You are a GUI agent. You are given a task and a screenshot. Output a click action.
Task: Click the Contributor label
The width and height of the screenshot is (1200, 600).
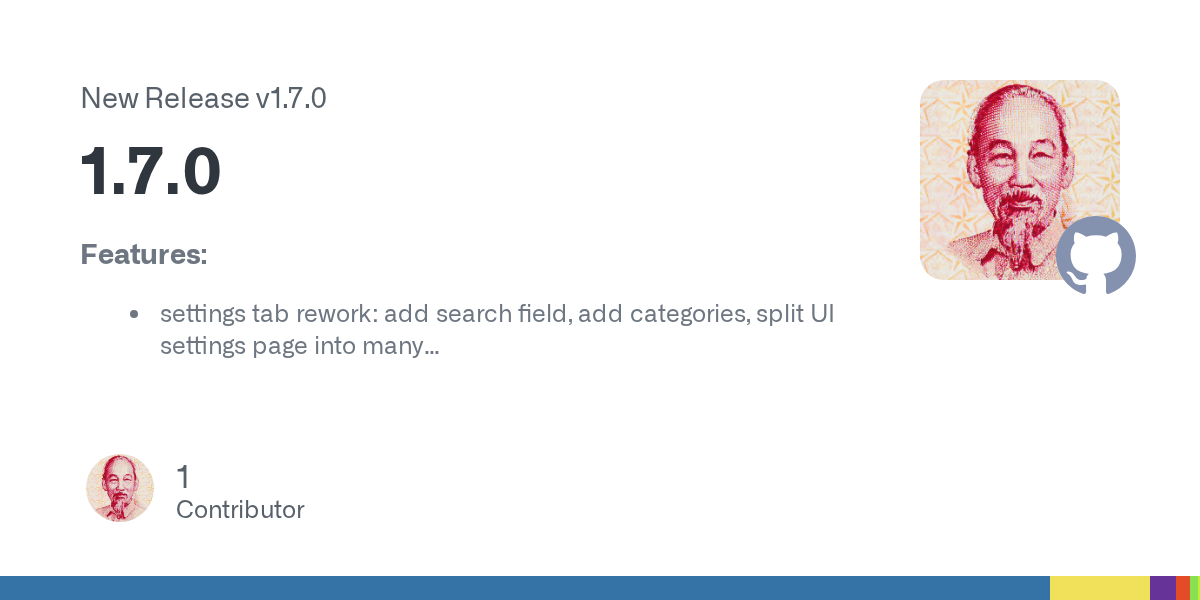tap(240, 510)
